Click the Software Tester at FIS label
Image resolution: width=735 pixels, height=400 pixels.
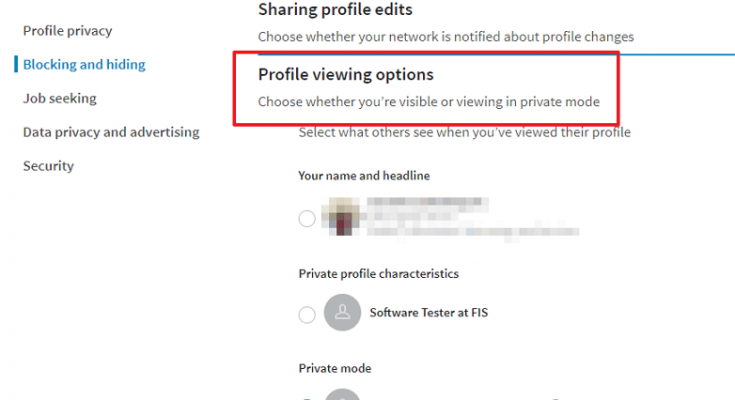coord(428,313)
